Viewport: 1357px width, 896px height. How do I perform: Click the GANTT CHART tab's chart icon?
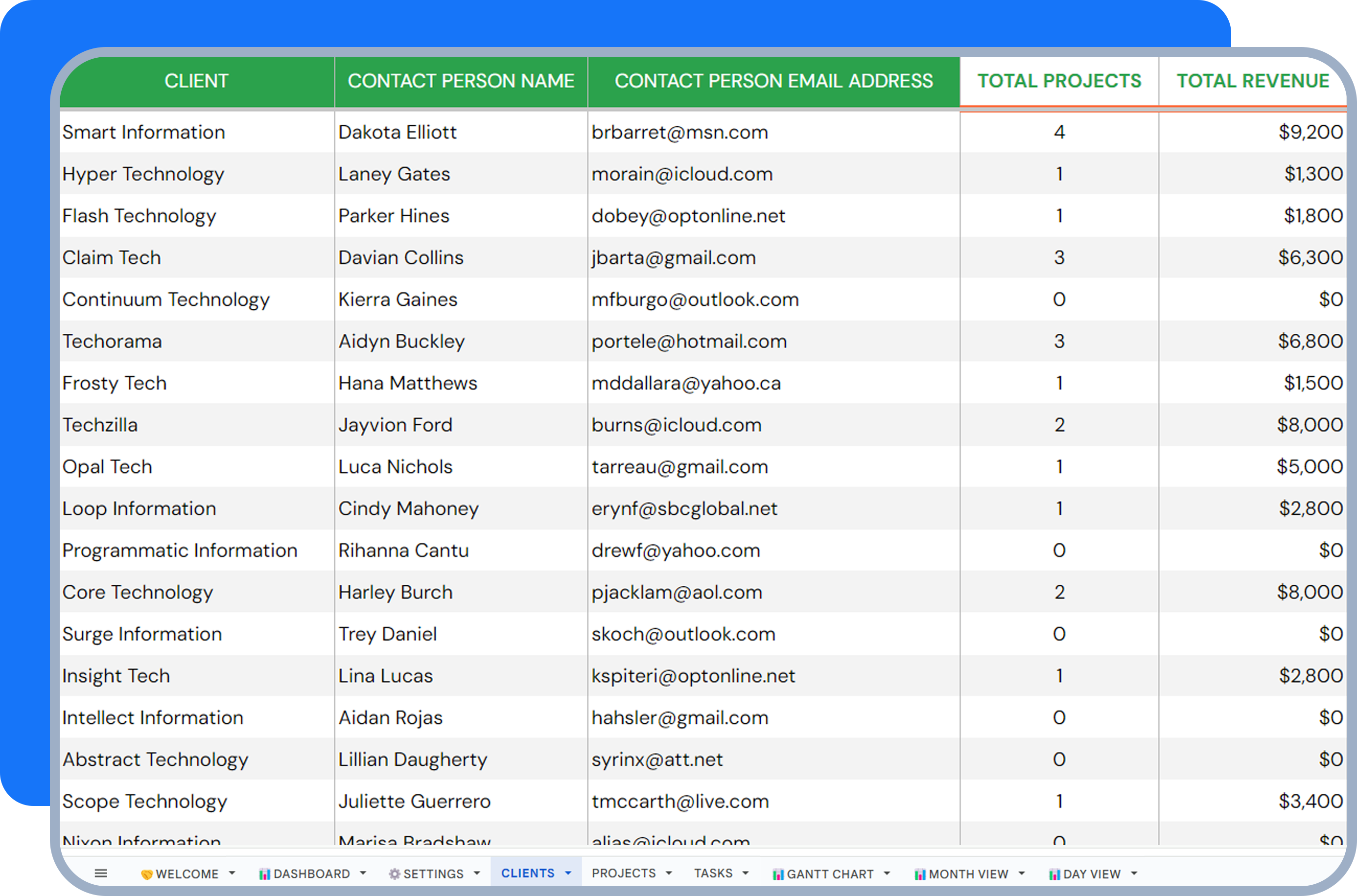(x=778, y=874)
